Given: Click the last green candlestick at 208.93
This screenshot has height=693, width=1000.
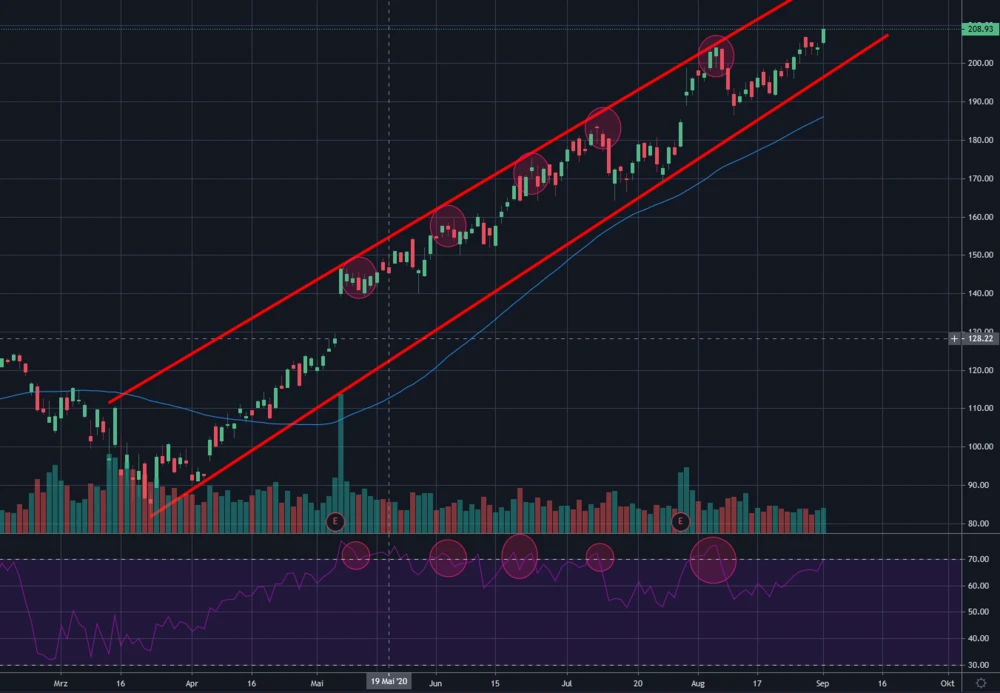Looking at the screenshot, I should 824,36.
